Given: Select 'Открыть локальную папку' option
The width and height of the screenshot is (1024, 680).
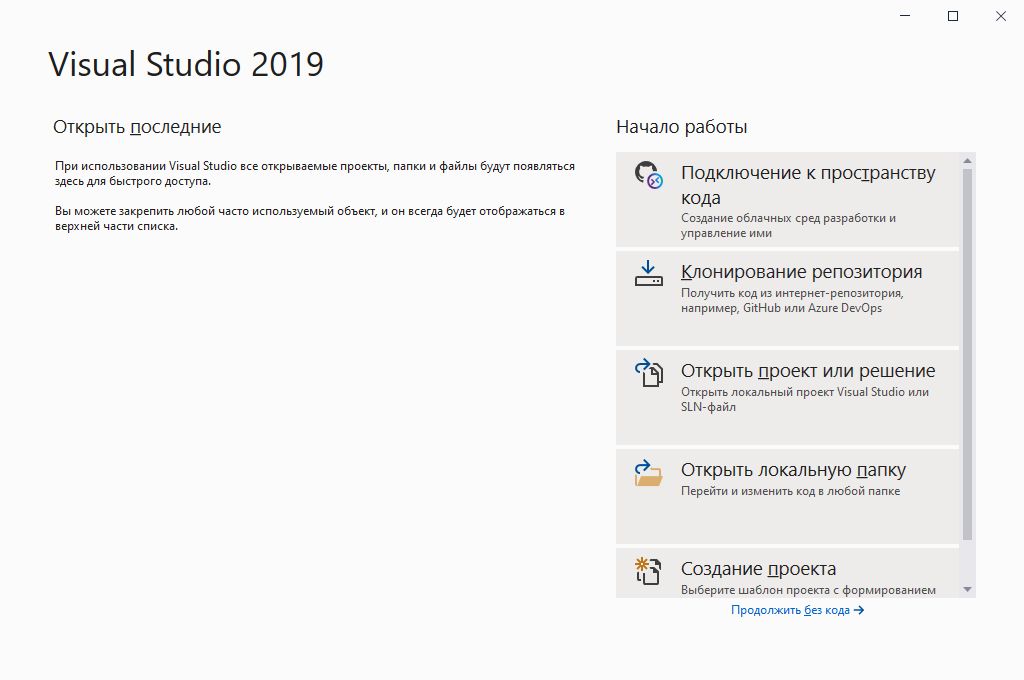Looking at the screenshot, I should click(x=787, y=496).
